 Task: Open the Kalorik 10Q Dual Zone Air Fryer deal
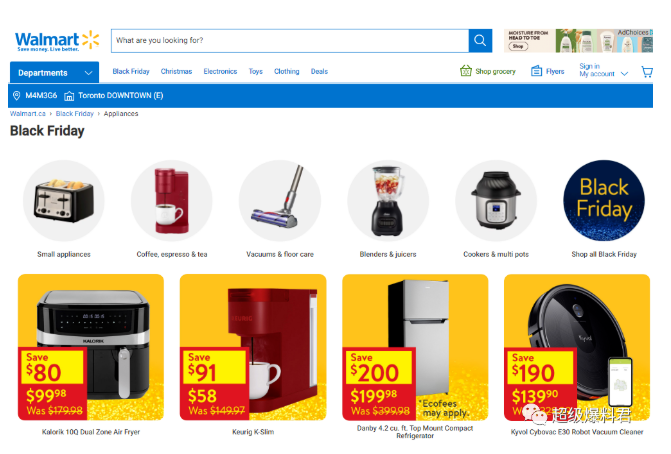coord(91,355)
